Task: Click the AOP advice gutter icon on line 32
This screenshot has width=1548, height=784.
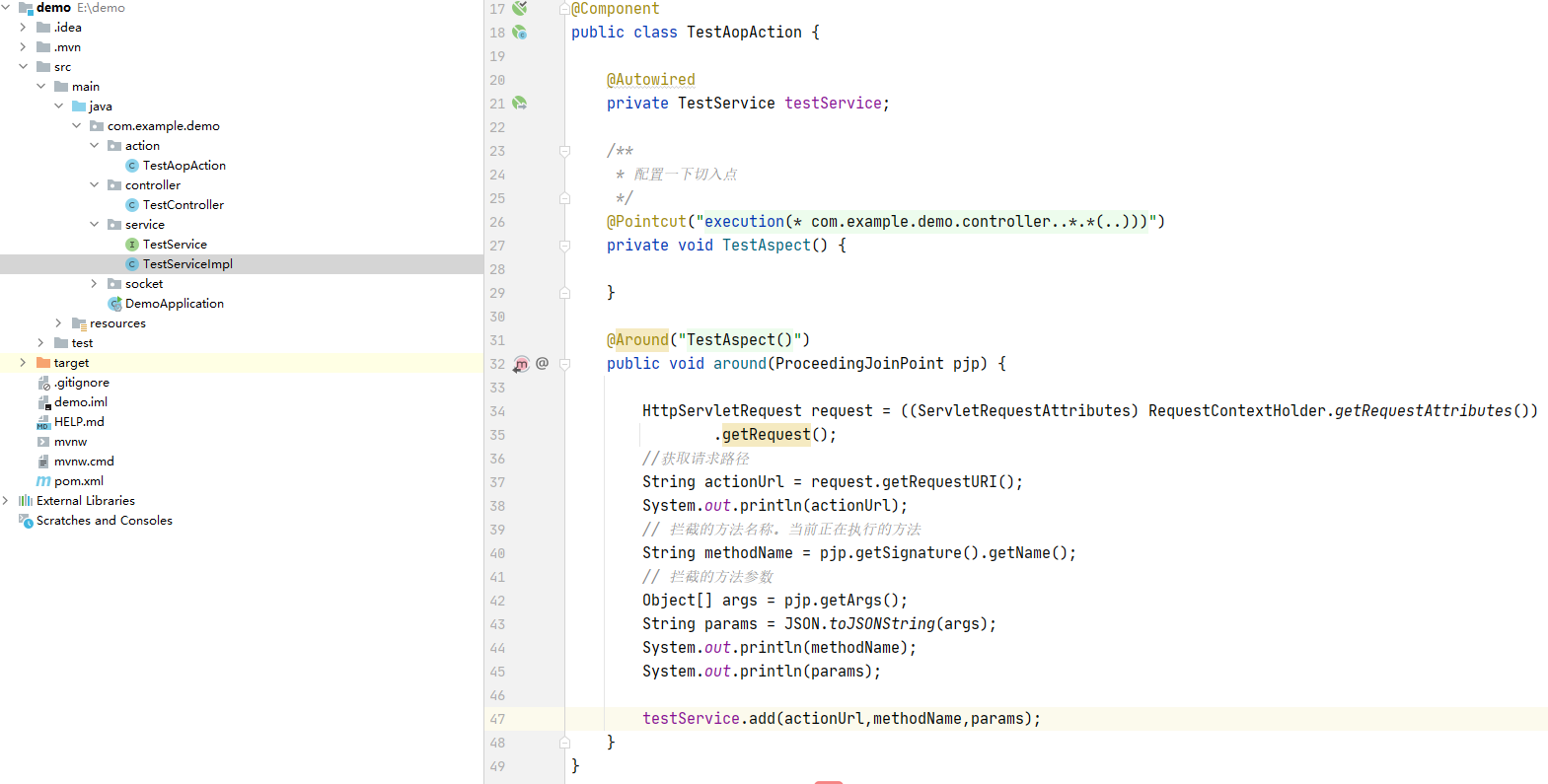Action: tap(521, 364)
